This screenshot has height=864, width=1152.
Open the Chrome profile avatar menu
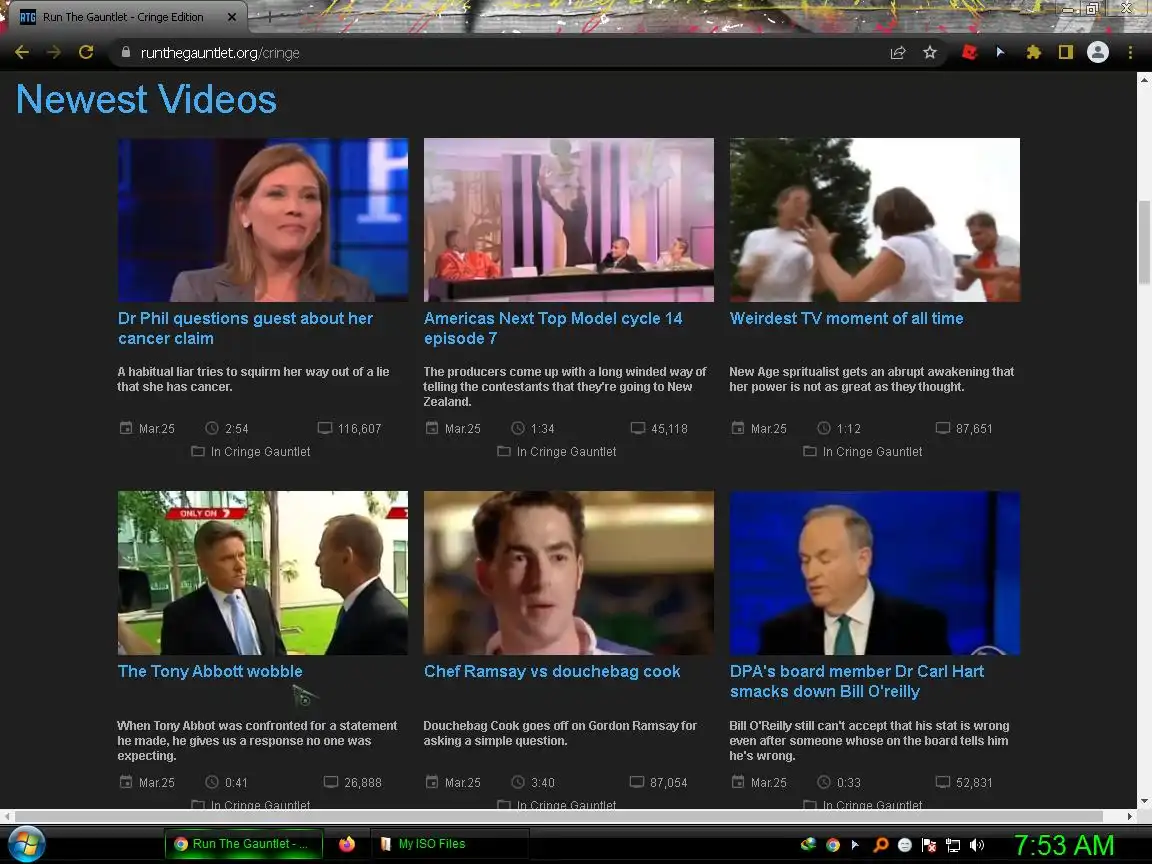[x=1098, y=52]
